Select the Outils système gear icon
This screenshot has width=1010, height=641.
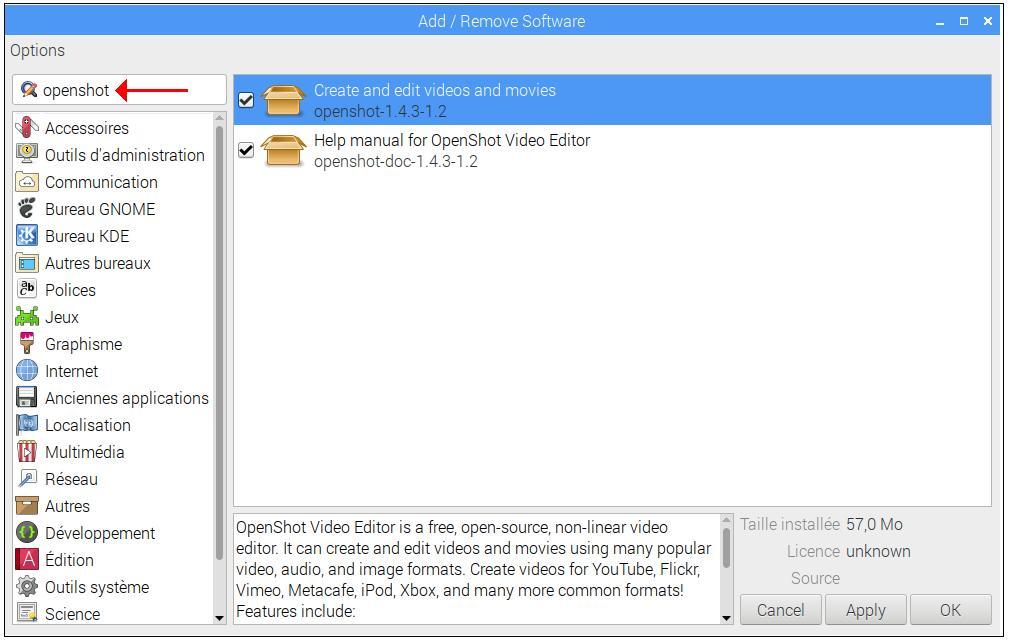click(x=26, y=587)
